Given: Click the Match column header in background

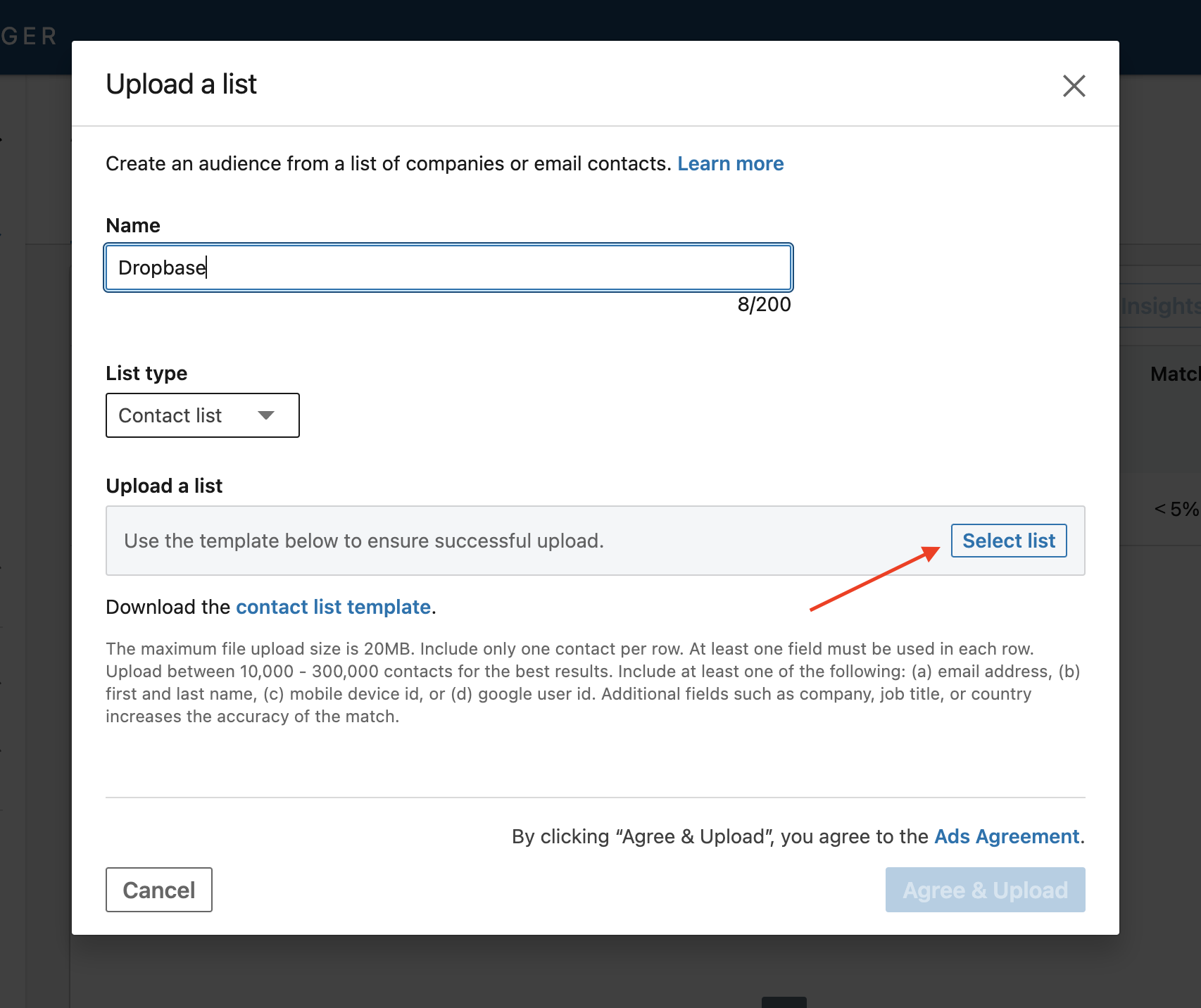Looking at the screenshot, I should [1174, 374].
